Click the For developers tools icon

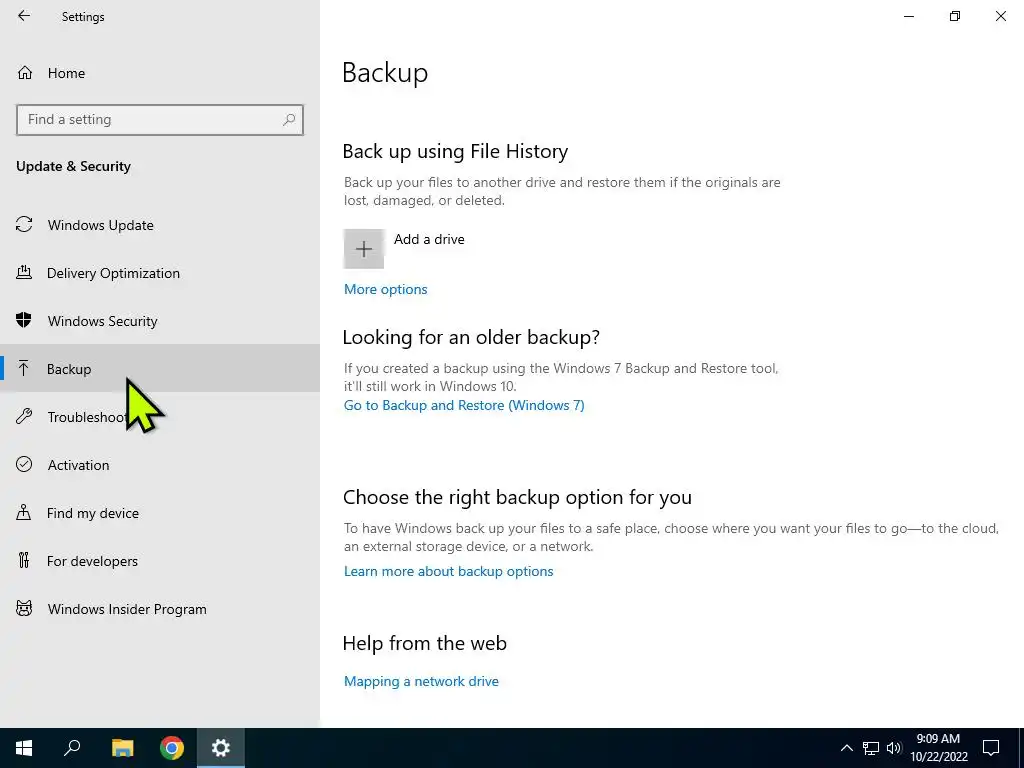coord(24,560)
